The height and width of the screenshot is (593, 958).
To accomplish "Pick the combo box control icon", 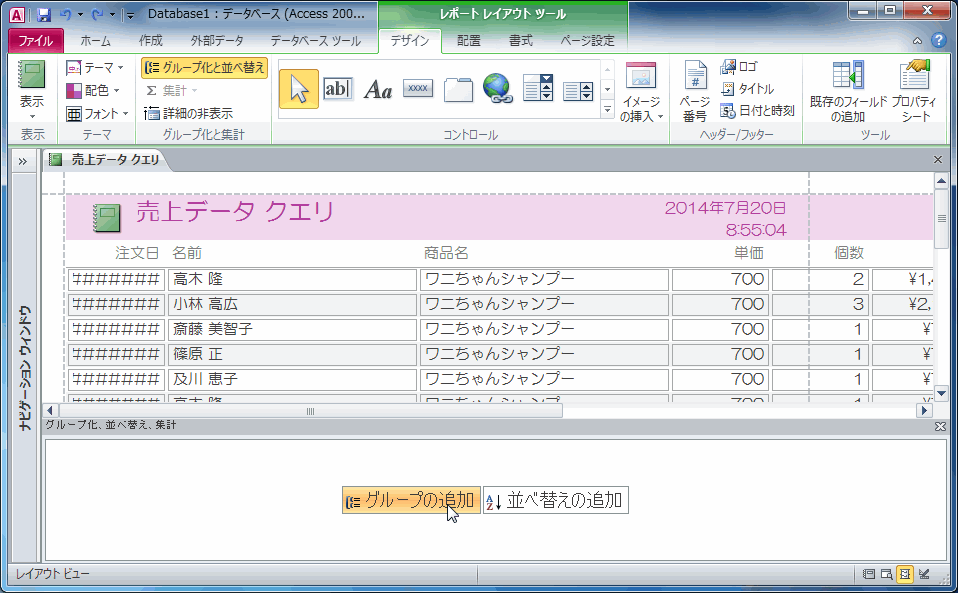I will [538, 89].
